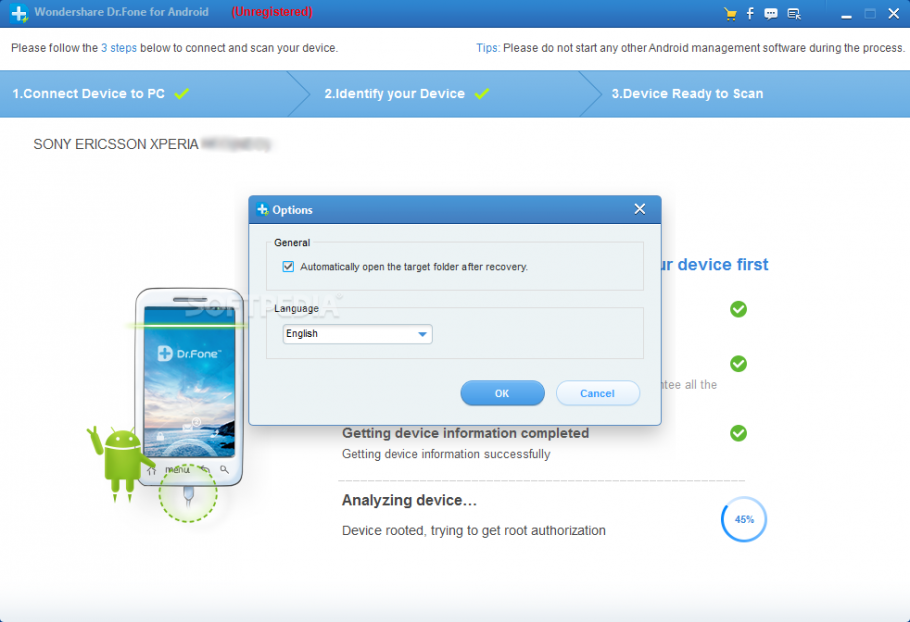Click the shopping cart purchase icon
The image size is (910, 622).
[730, 14]
